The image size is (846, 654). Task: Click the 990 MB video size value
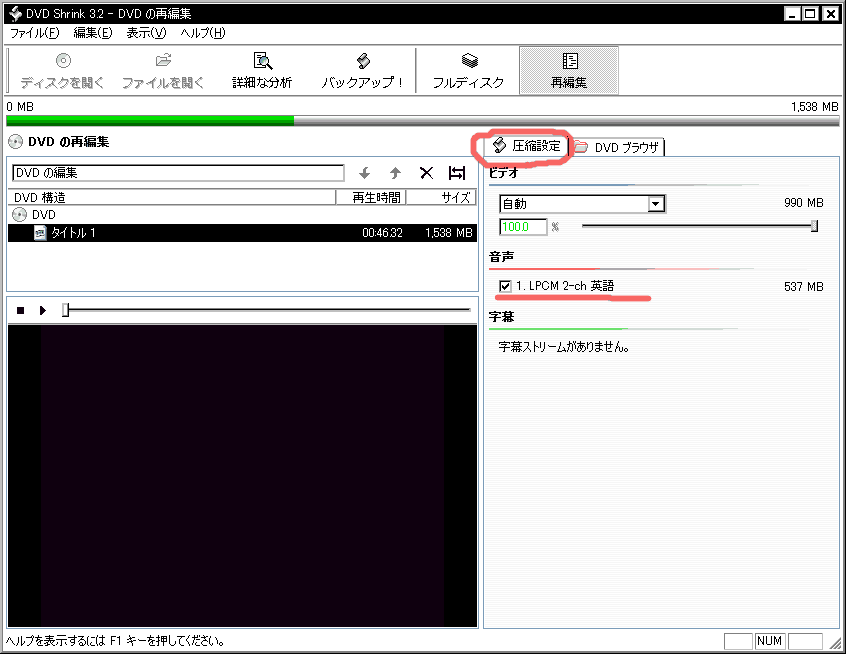point(804,203)
